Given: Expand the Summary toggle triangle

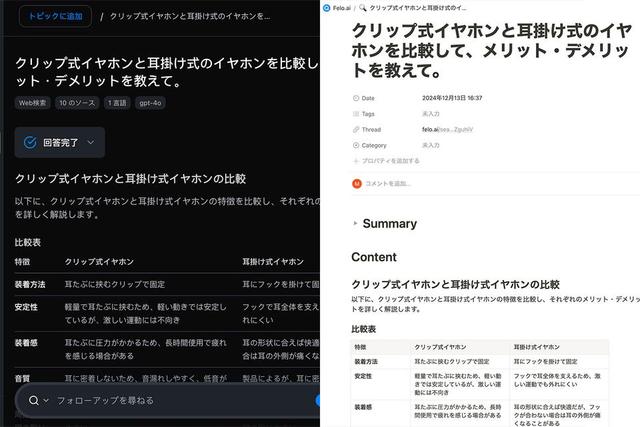Looking at the screenshot, I should 355,224.
